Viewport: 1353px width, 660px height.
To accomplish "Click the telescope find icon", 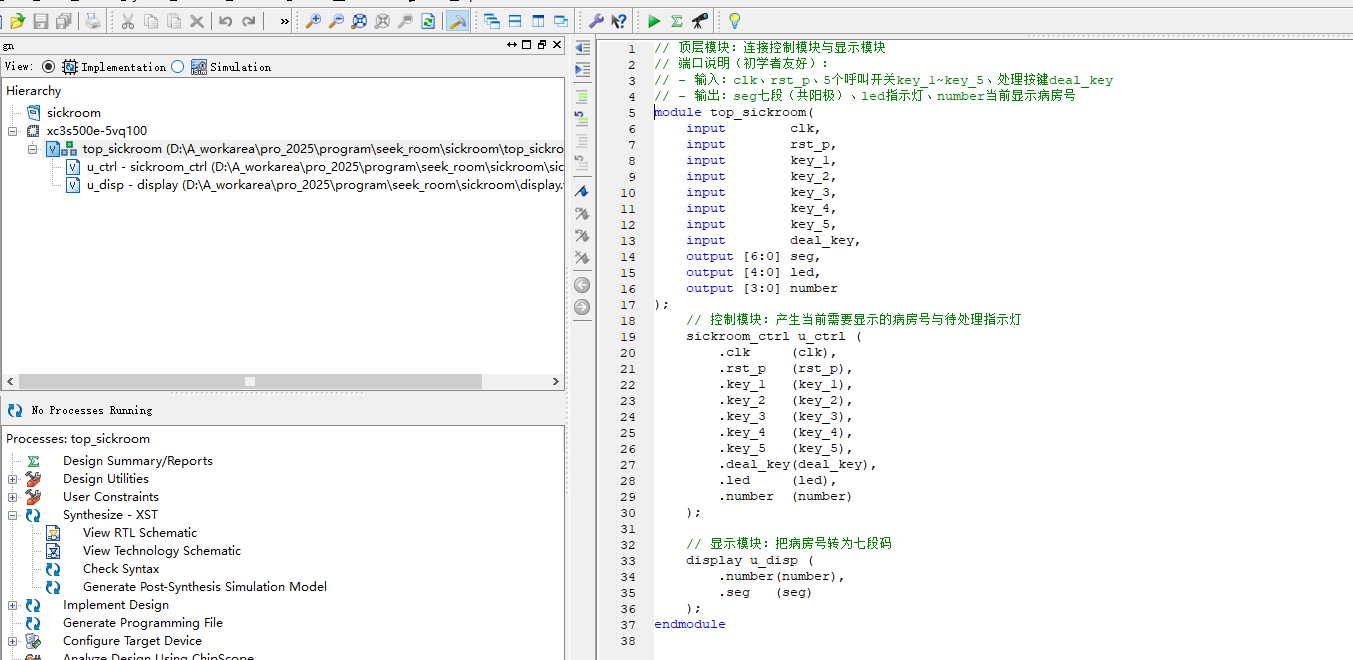I will pyautogui.click(x=700, y=20).
